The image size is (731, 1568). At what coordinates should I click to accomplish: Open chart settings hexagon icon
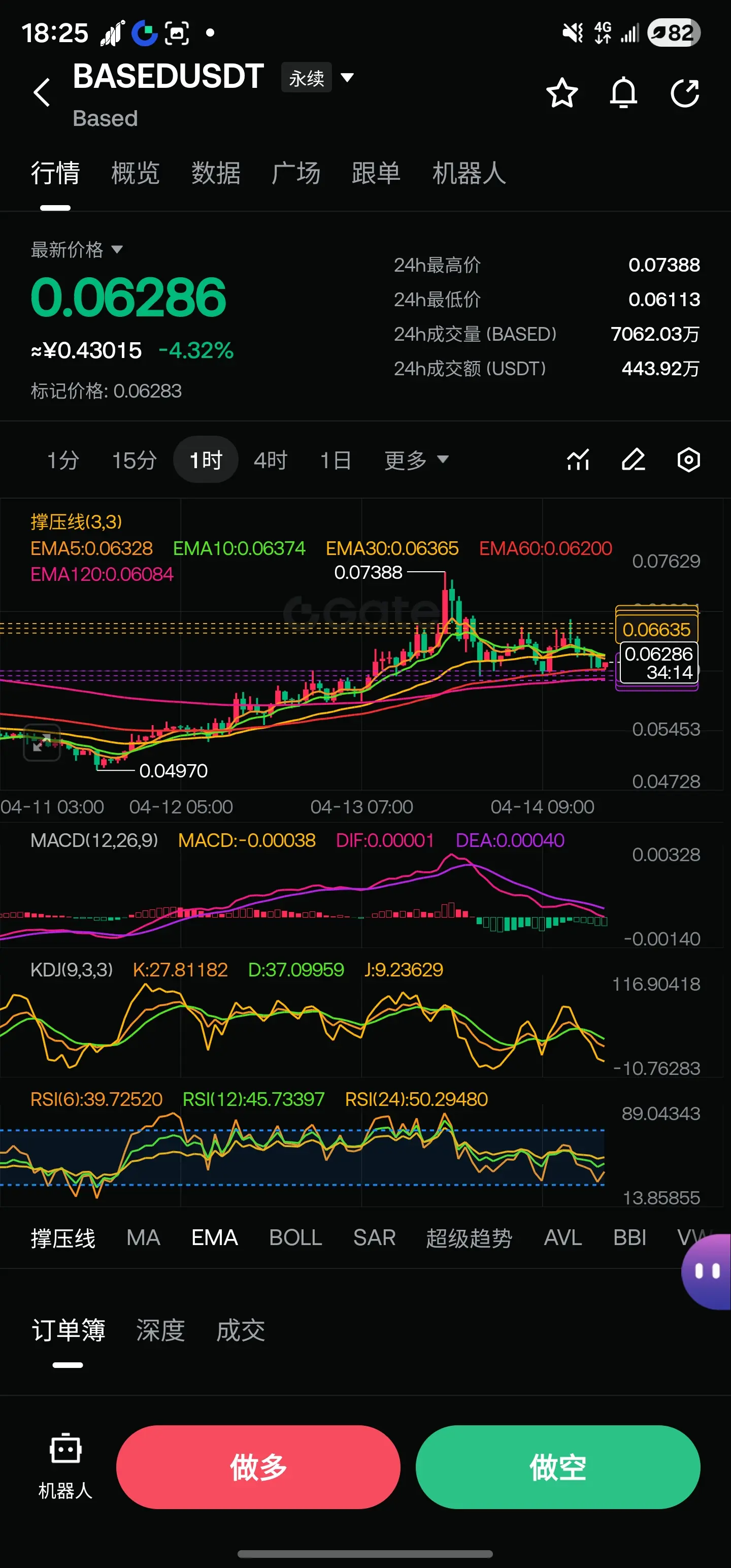[688, 460]
